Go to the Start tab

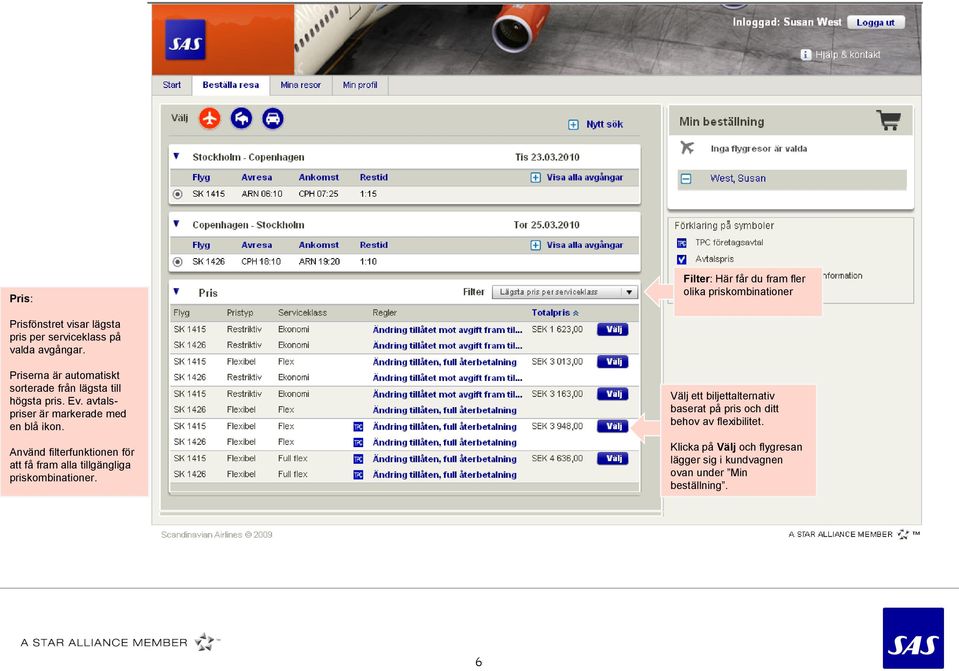pyautogui.click(x=172, y=85)
